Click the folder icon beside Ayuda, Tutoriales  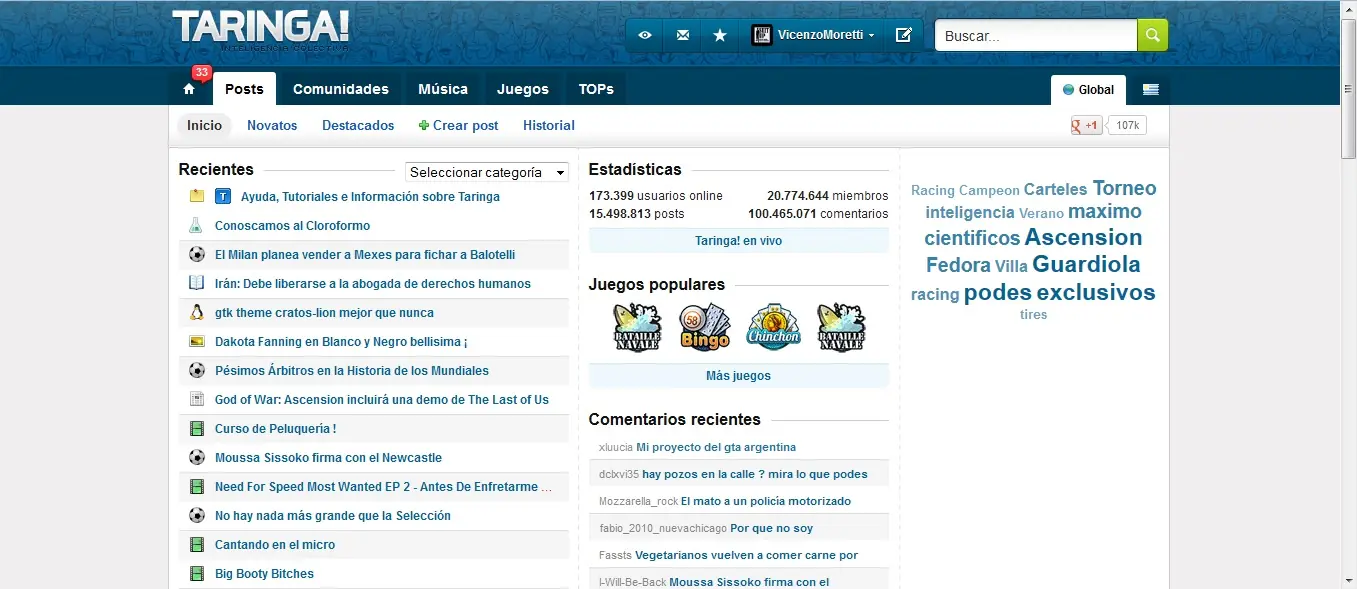click(x=197, y=196)
